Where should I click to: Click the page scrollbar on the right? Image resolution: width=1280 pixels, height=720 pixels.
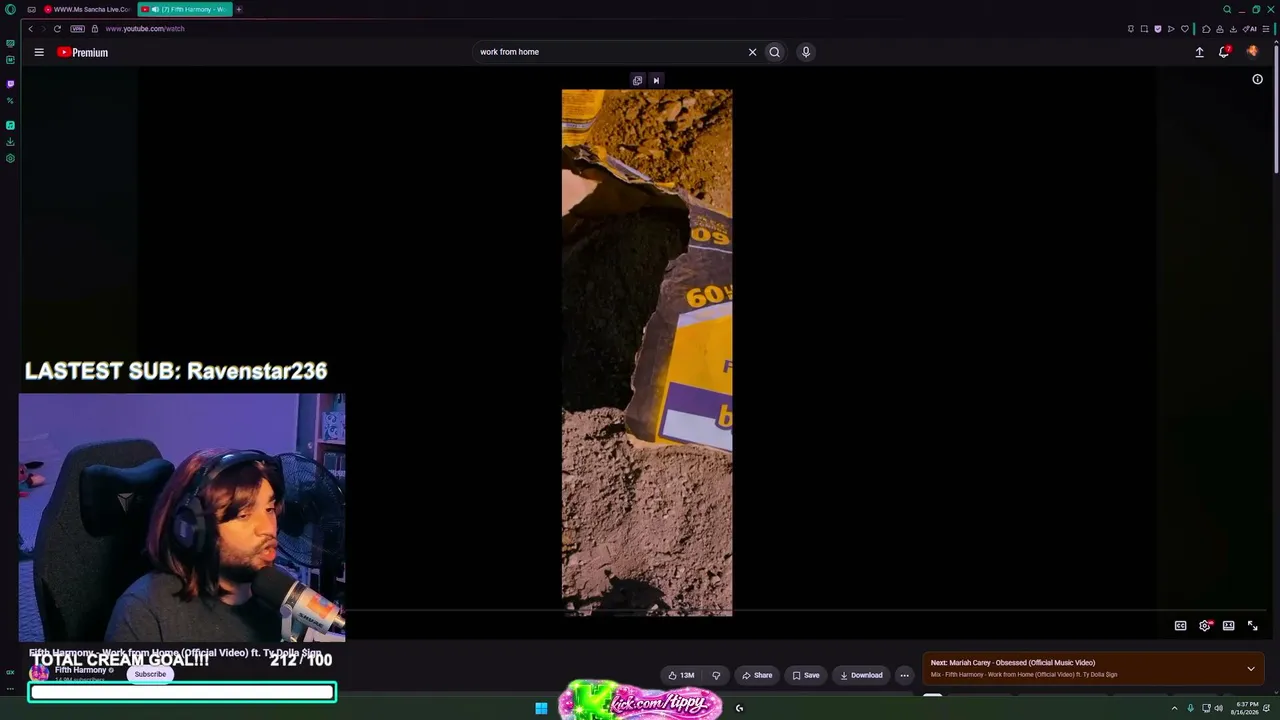coord(1276,110)
